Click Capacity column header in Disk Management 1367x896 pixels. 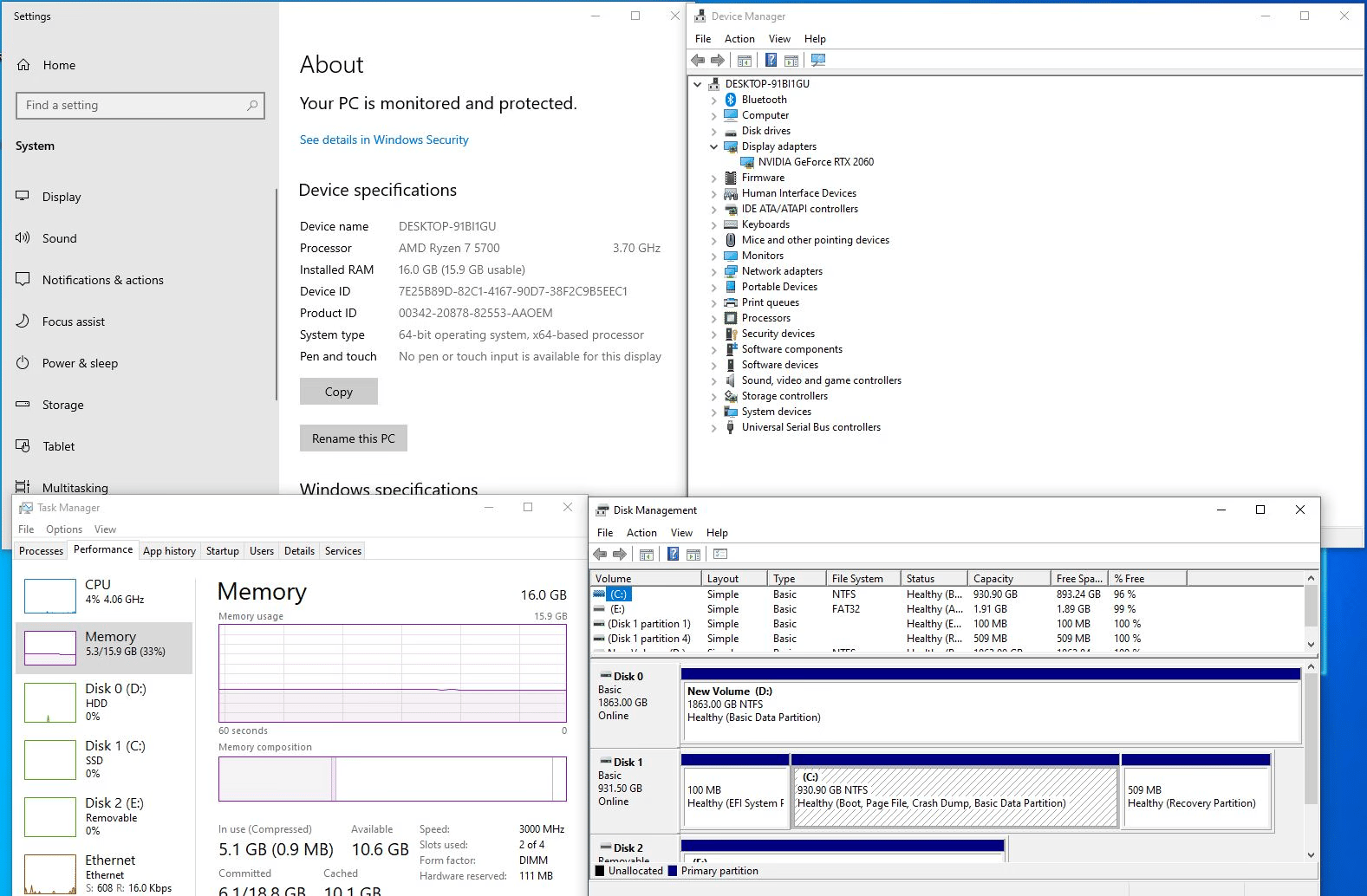[1009, 578]
